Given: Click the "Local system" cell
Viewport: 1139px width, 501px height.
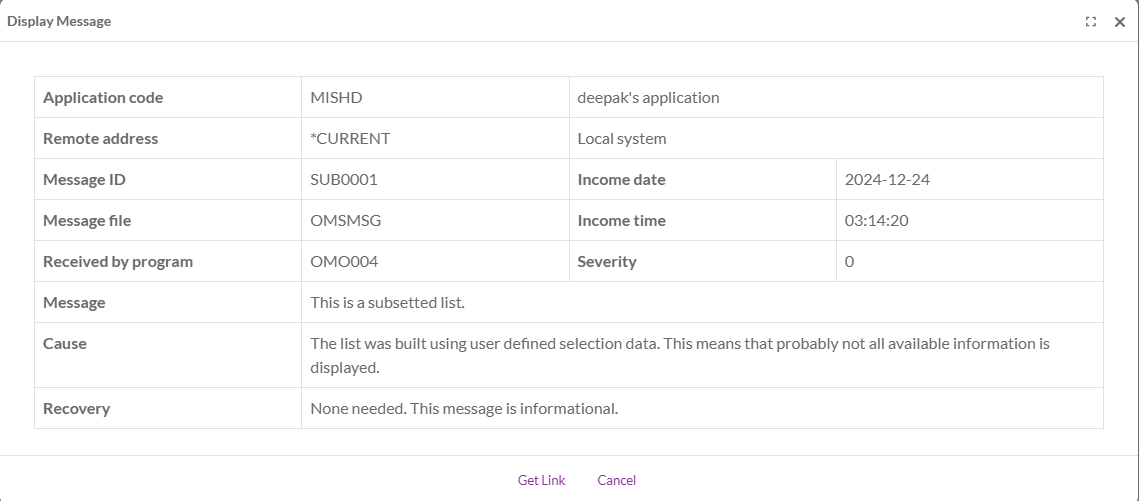Looking at the screenshot, I should click(x=622, y=139).
